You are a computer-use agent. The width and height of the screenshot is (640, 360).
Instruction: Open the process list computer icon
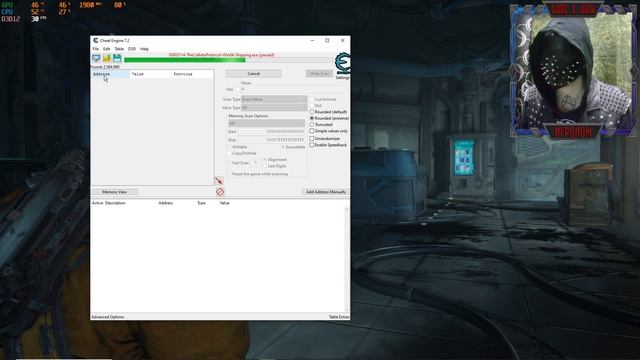96,58
